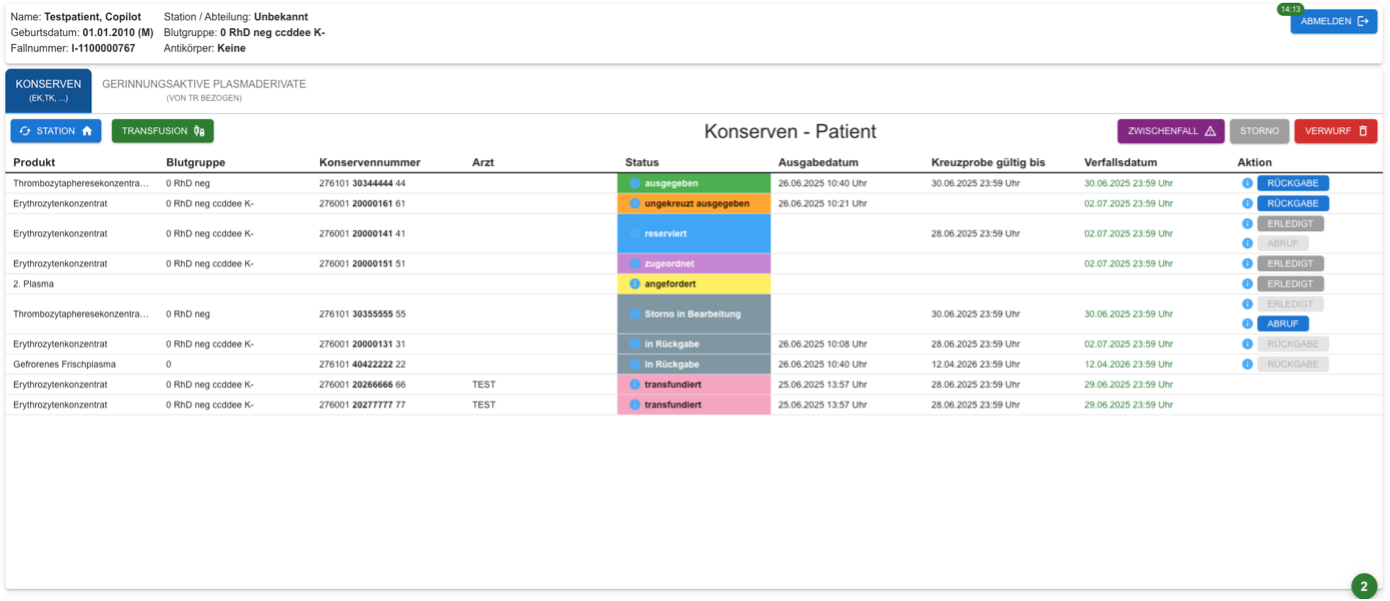Click info icon beside the blue ABRUF button
1390x601 pixels.
click(1247, 324)
